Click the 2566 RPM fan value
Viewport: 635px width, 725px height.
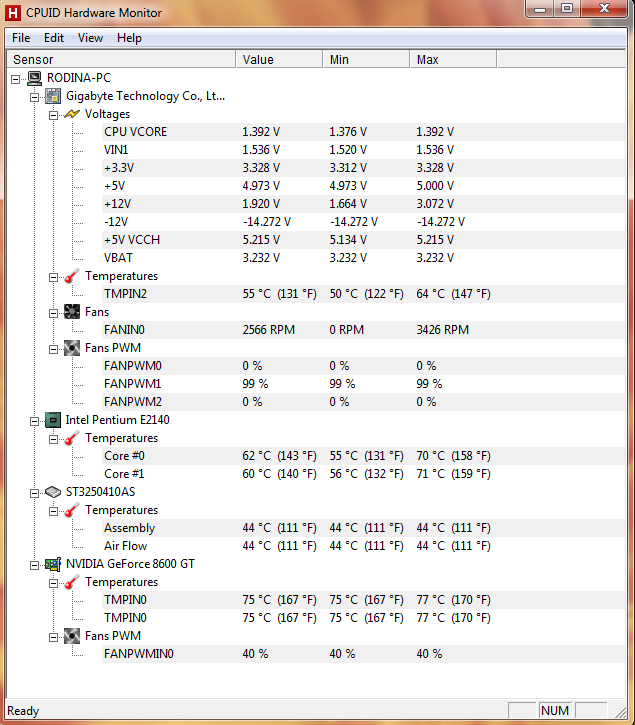pyautogui.click(x=269, y=330)
